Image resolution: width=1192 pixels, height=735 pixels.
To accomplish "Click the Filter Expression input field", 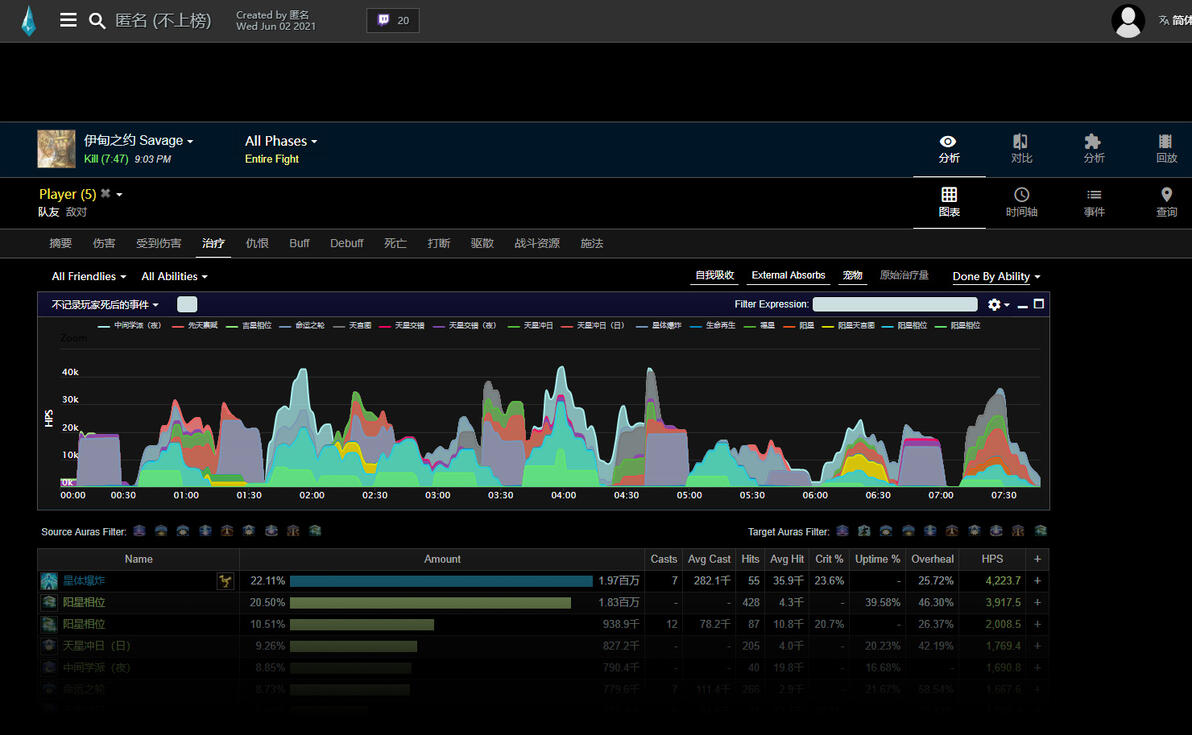I will coord(895,304).
